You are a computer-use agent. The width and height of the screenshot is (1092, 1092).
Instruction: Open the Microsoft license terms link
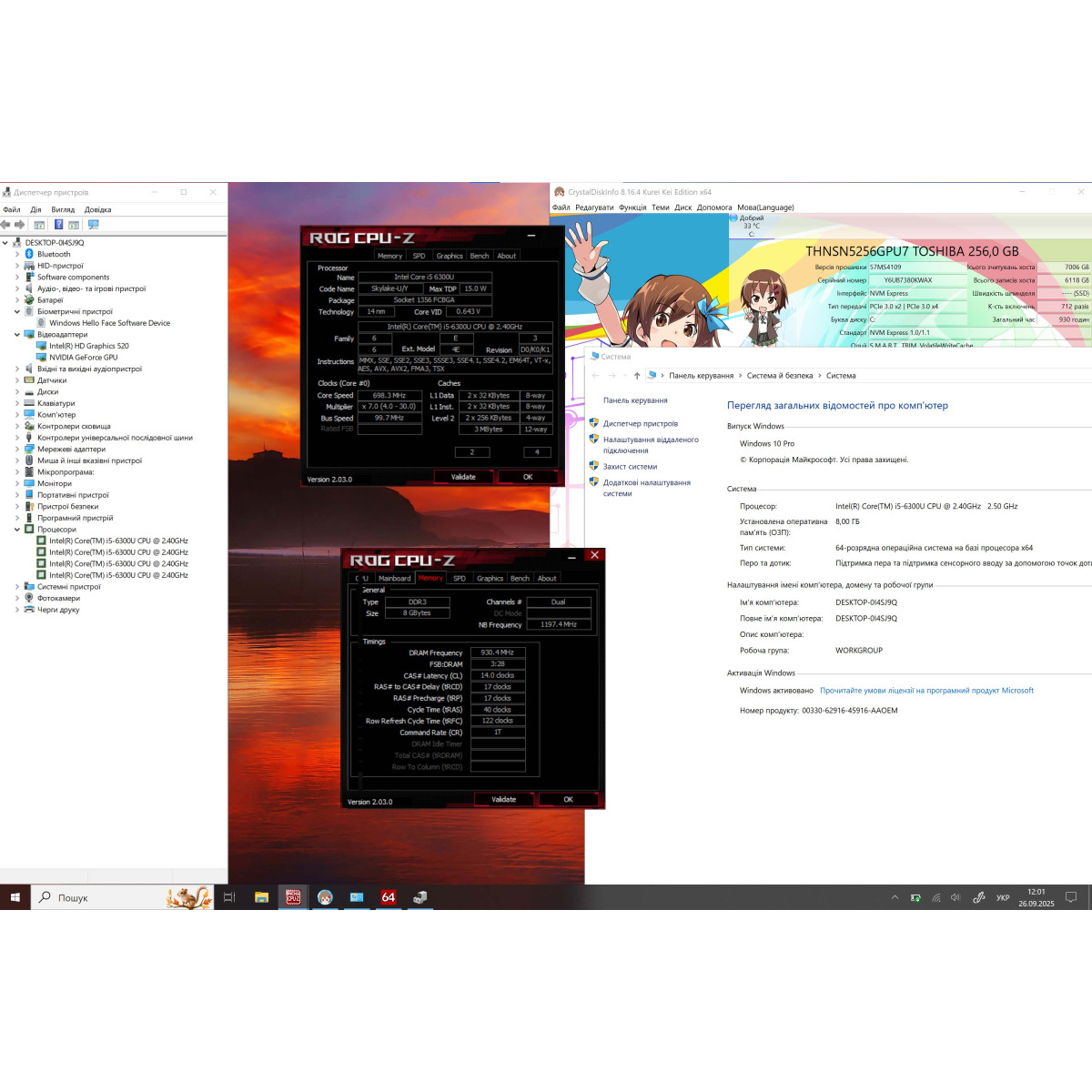[926, 691]
